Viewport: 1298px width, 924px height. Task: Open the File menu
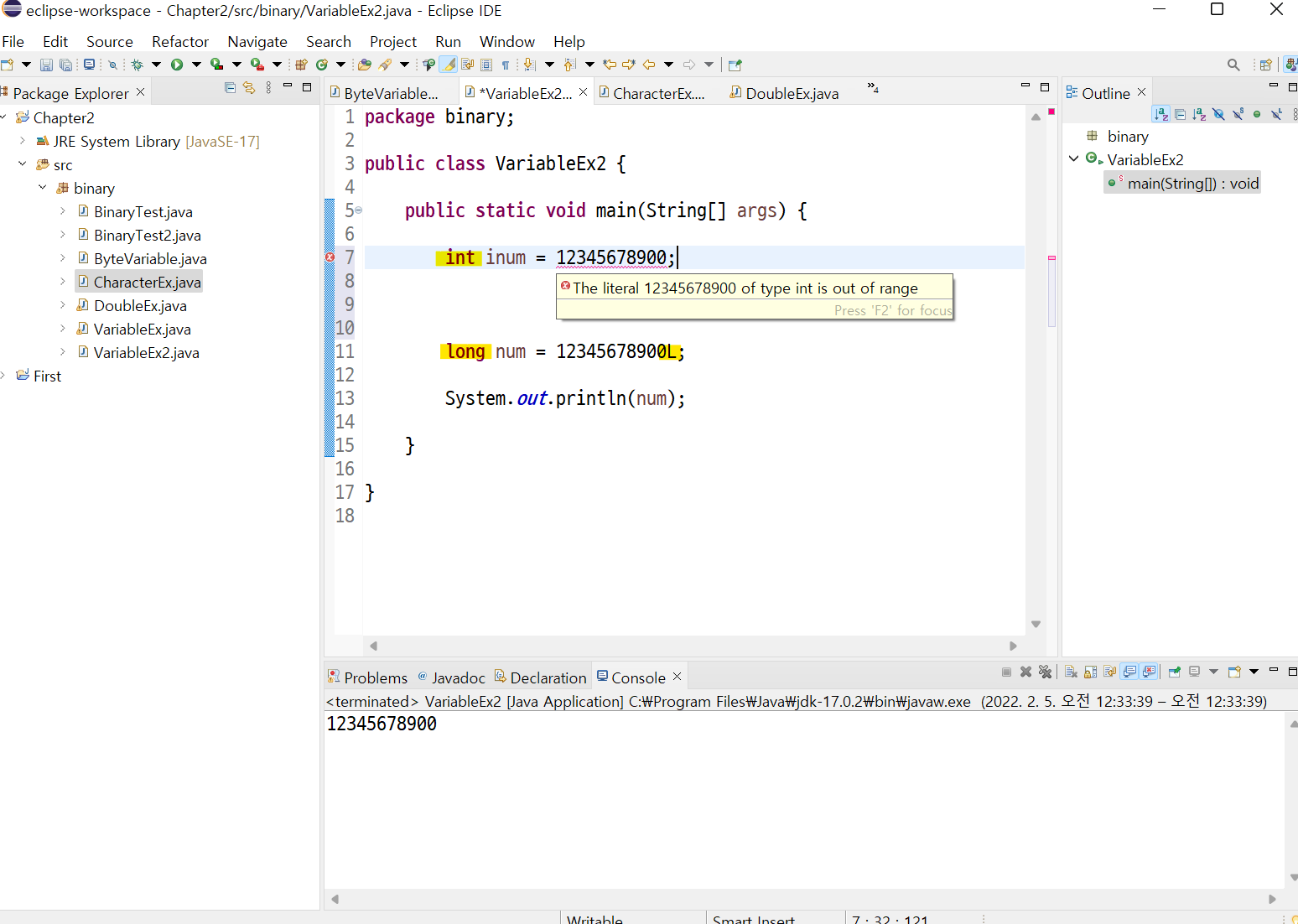point(13,42)
